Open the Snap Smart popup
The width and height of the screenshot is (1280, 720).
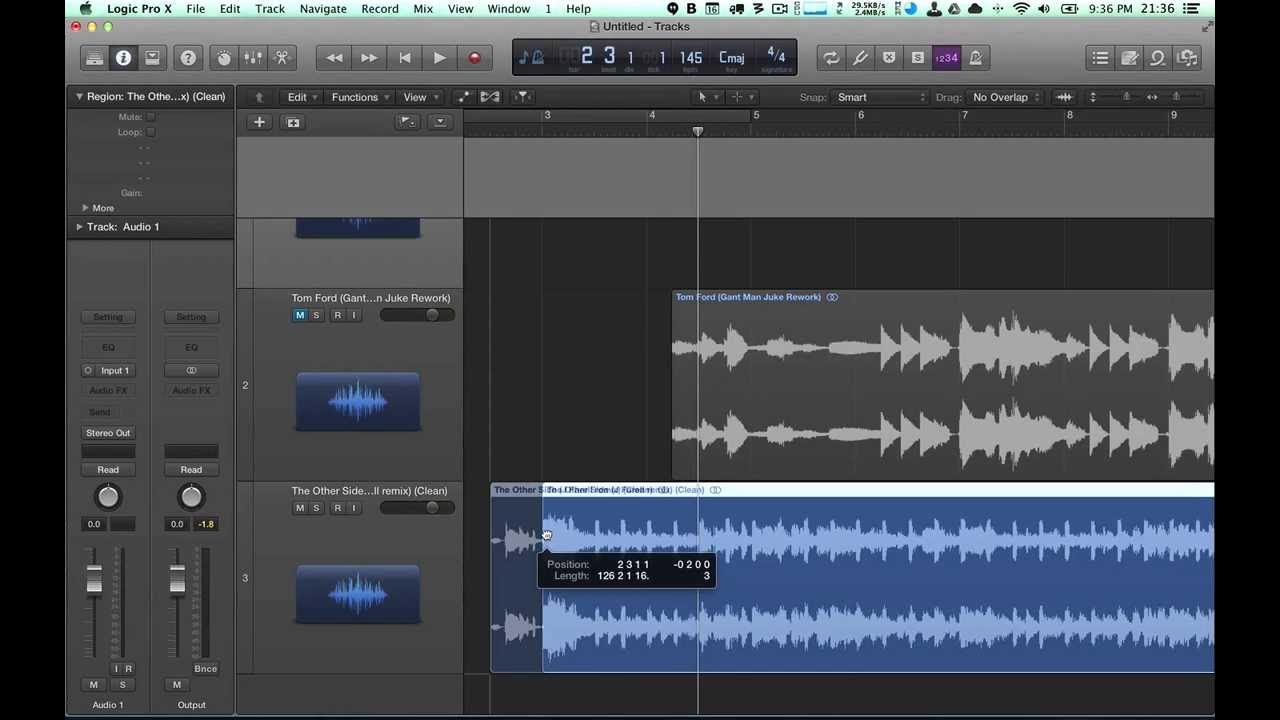881,97
